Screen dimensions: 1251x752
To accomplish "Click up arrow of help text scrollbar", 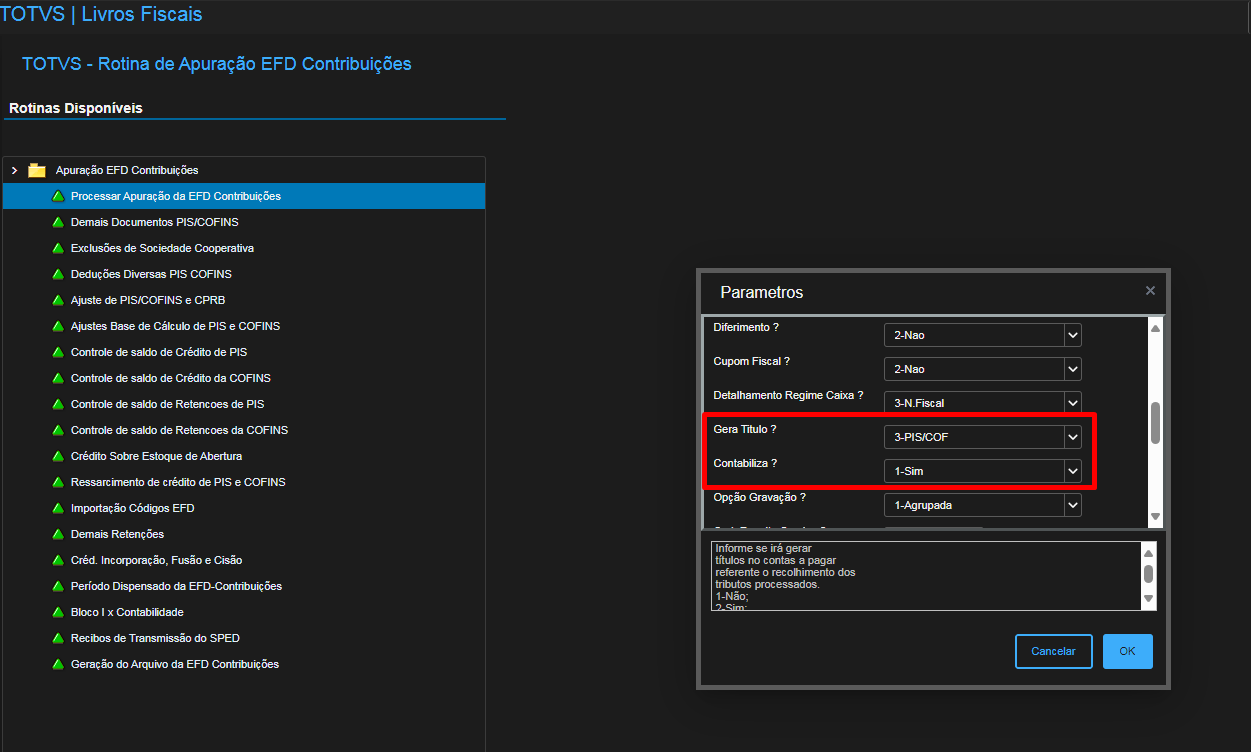I will (x=1148, y=553).
